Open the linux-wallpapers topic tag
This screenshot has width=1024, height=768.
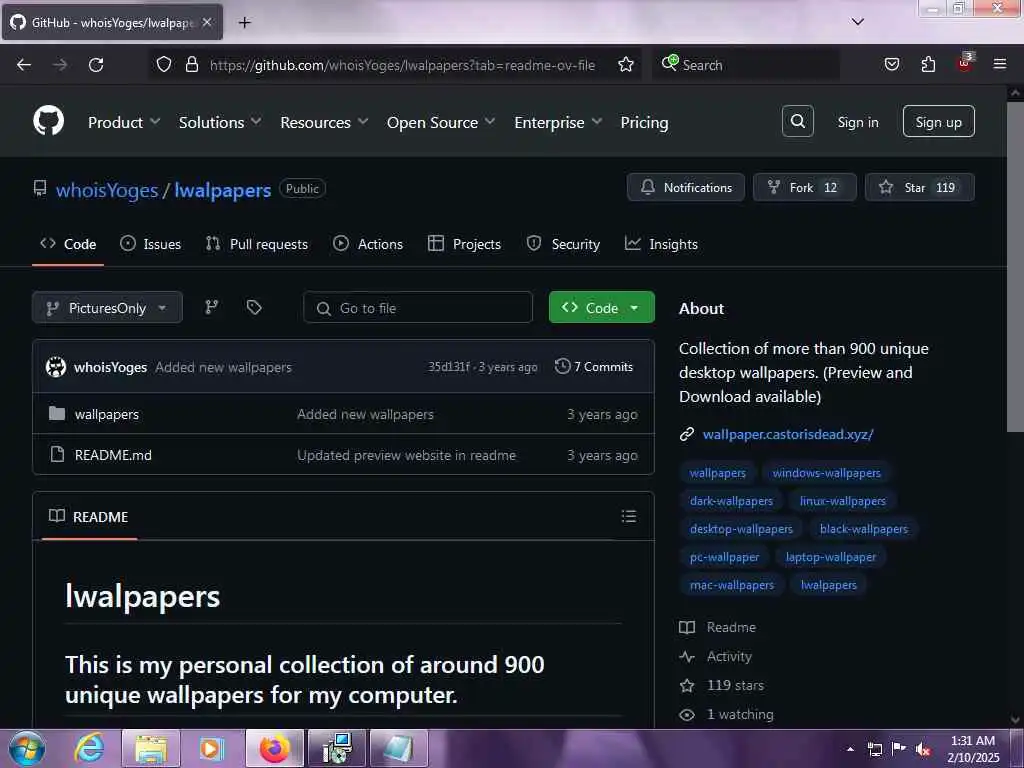point(842,501)
